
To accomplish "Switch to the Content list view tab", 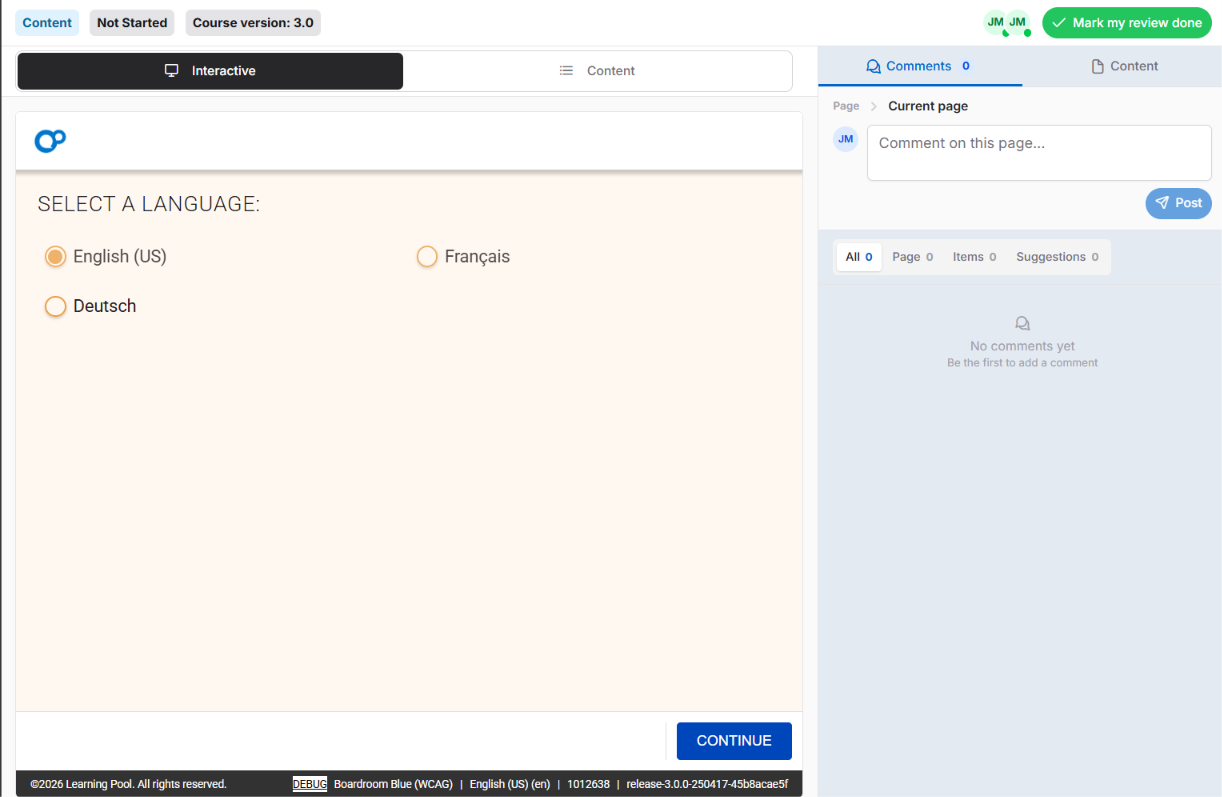I will point(597,71).
